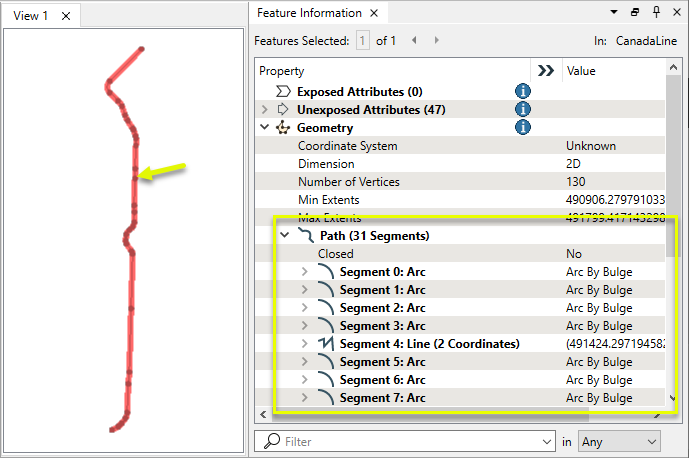Click the Unexposed Attributes info icon
This screenshot has height=458, width=689.
click(522, 110)
